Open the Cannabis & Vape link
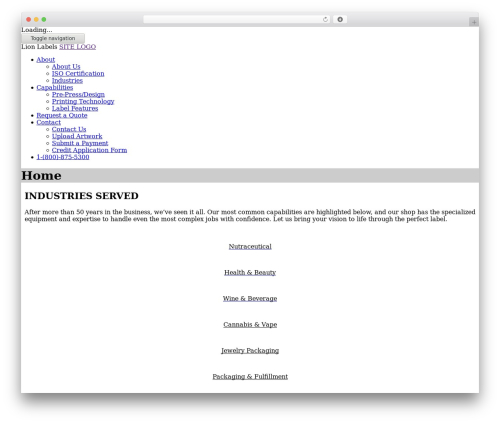The width and height of the screenshot is (500, 423). [x=250, y=325]
